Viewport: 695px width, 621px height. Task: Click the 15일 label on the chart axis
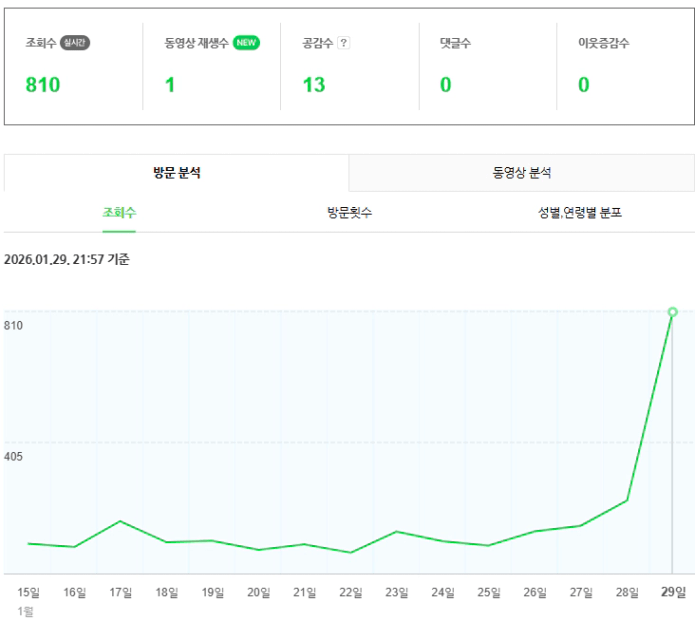point(28,592)
